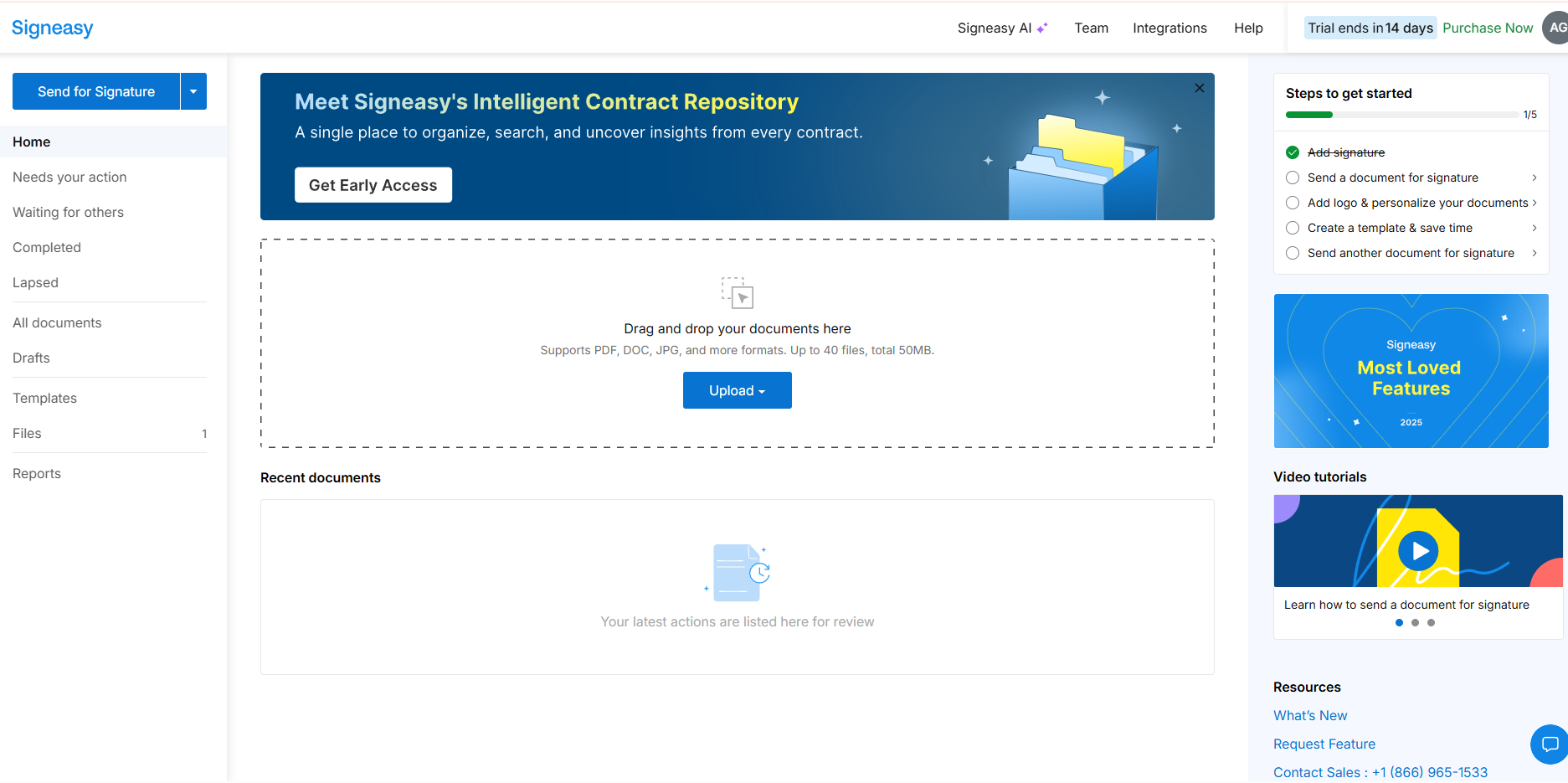Open the Help menu item
This screenshot has width=1568, height=783.
[1248, 28]
